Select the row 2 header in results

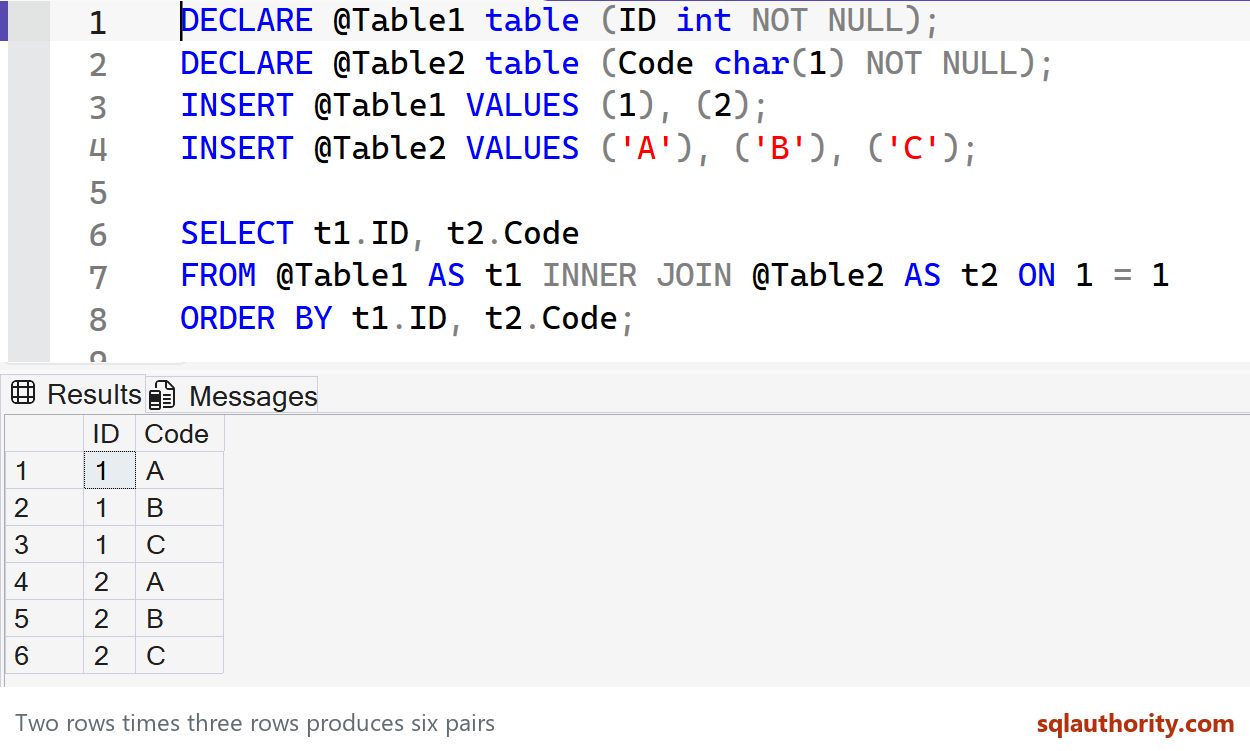44,508
